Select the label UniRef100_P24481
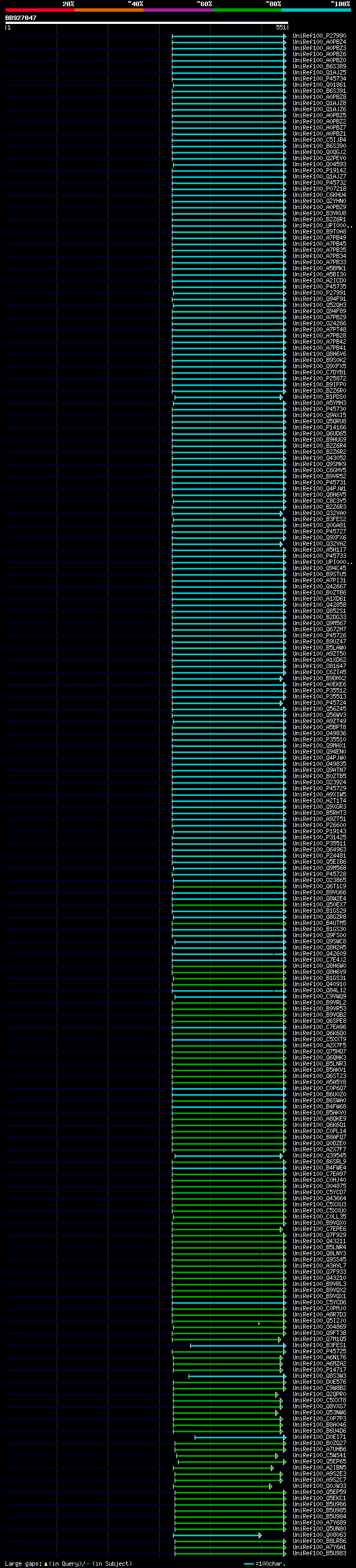This screenshot has width=356, height=1568. point(319,856)
